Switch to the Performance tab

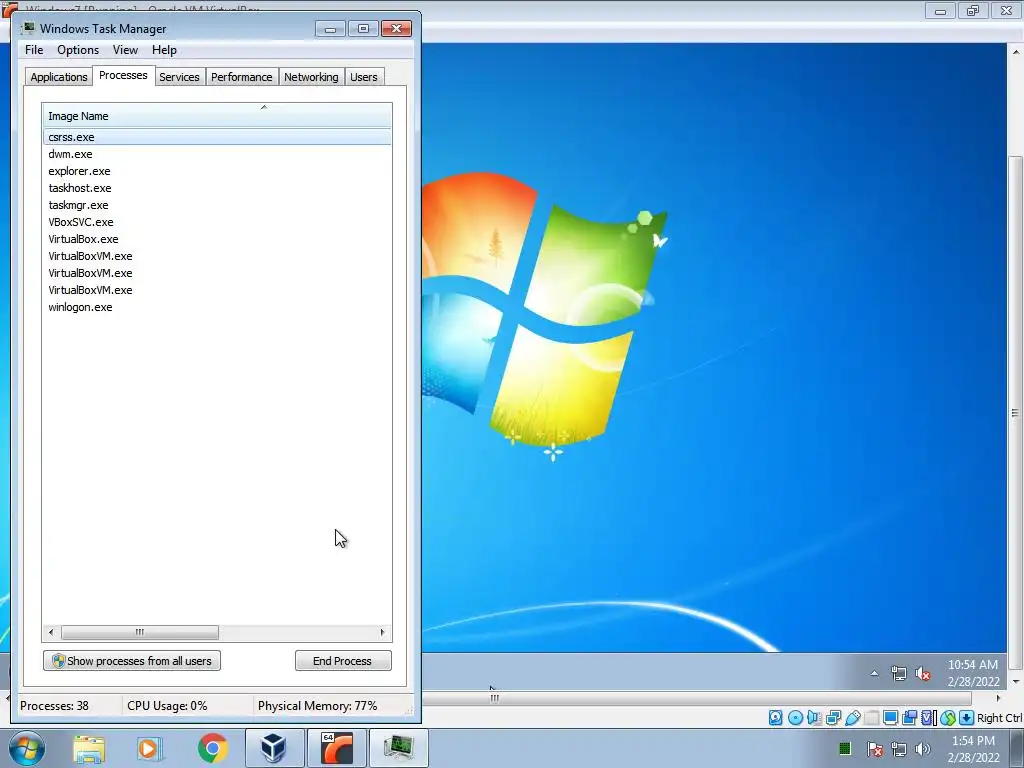pyautogui.click(x=242, y=77)
